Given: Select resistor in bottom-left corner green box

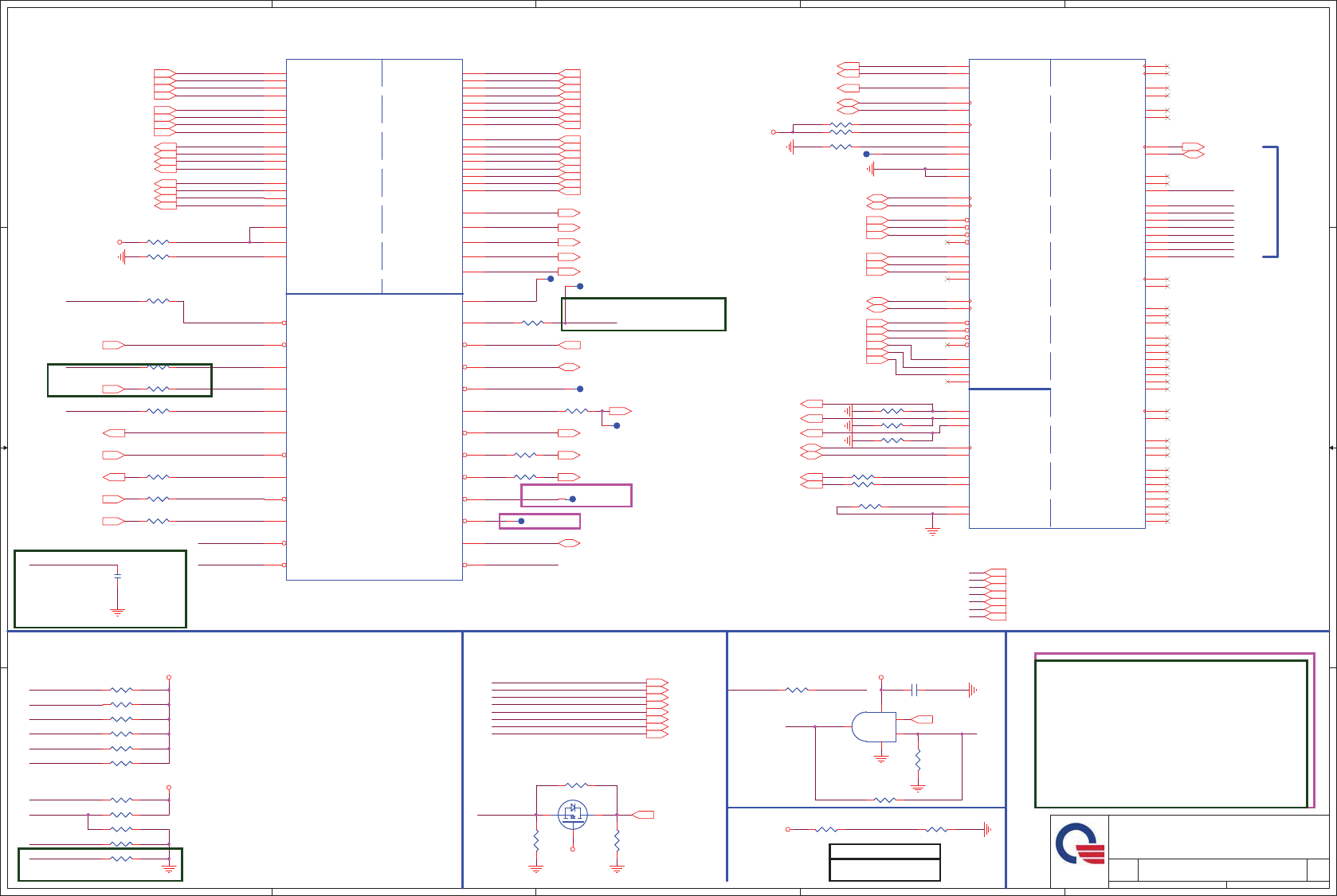Looking at the screenshot, I should [121, 859].
